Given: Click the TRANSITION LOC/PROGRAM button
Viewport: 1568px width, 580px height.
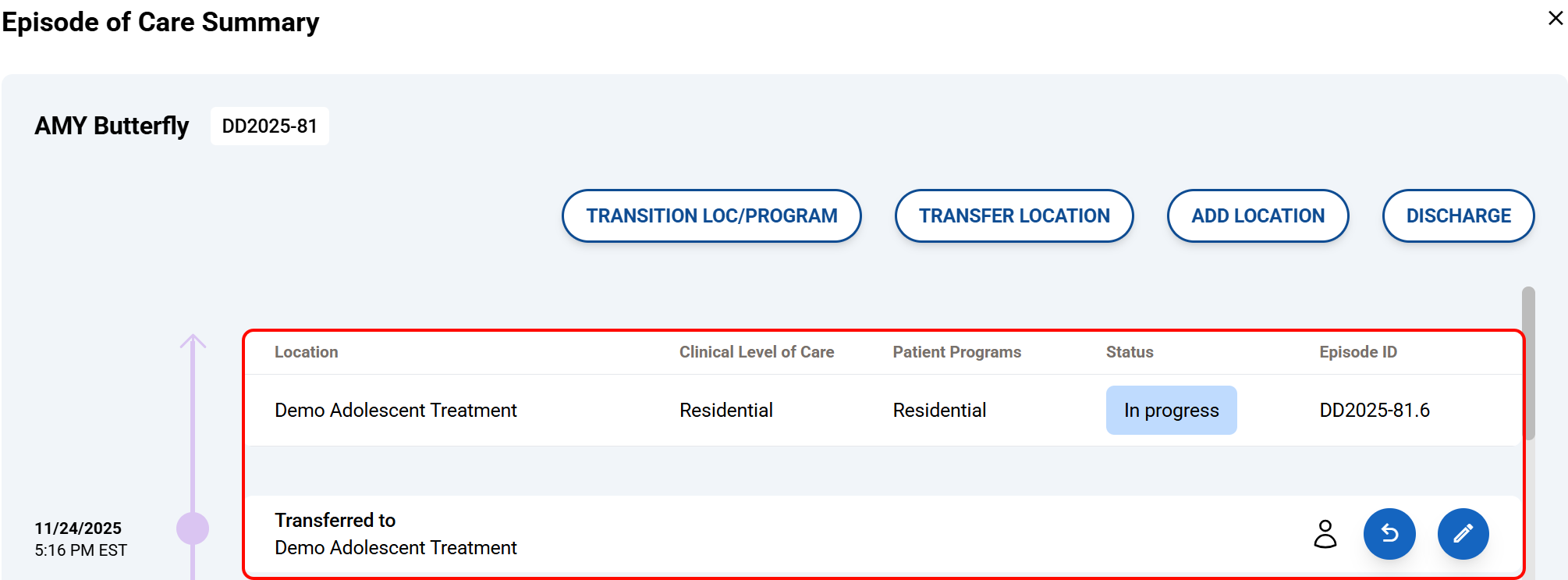Looking at the screenshot, I should point(711,215).
